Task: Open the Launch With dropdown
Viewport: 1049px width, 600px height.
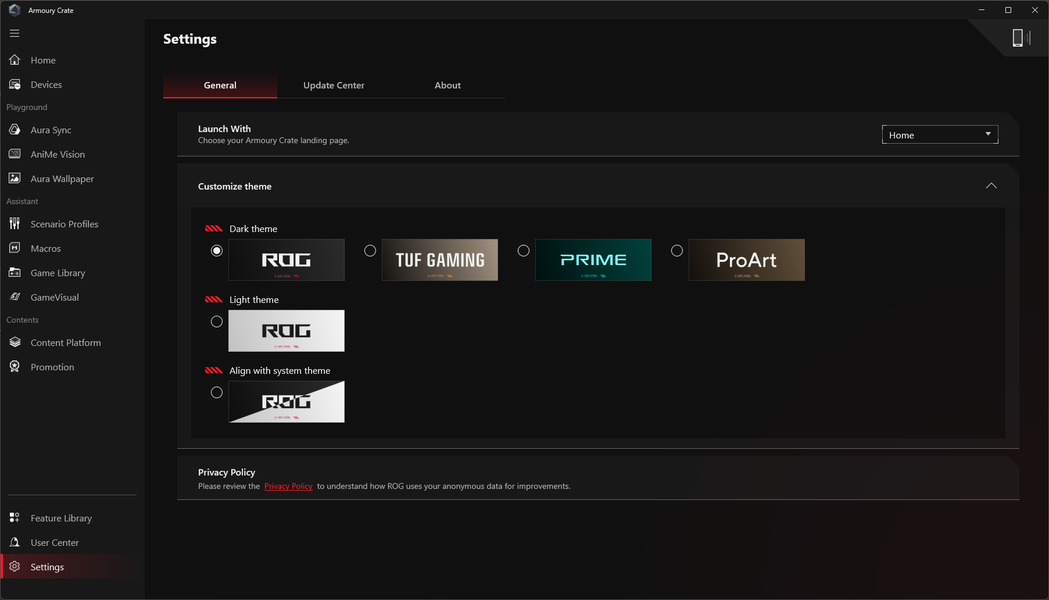Action: (x=939, y=134)
